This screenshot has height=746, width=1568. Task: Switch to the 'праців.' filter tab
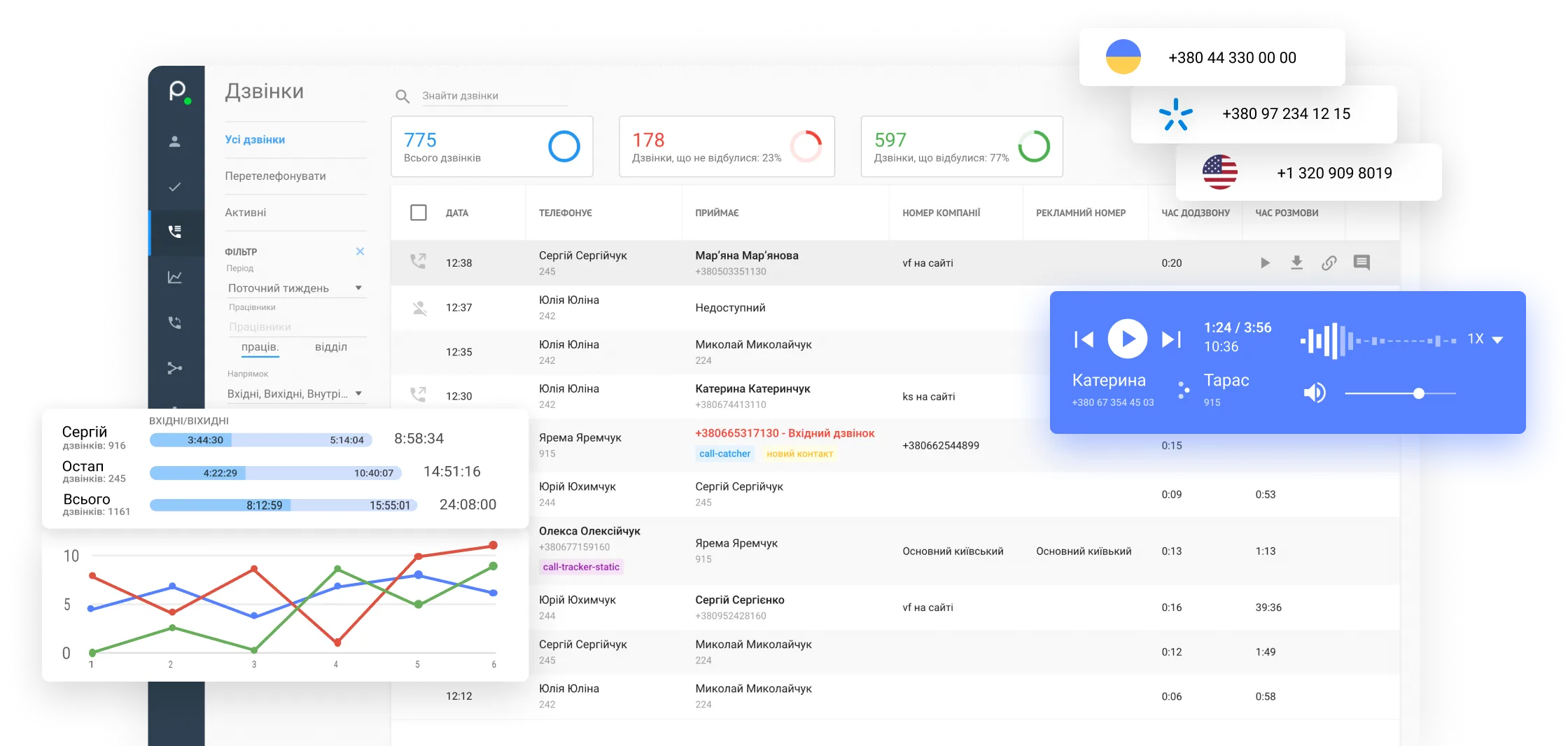tap(260, 347)
